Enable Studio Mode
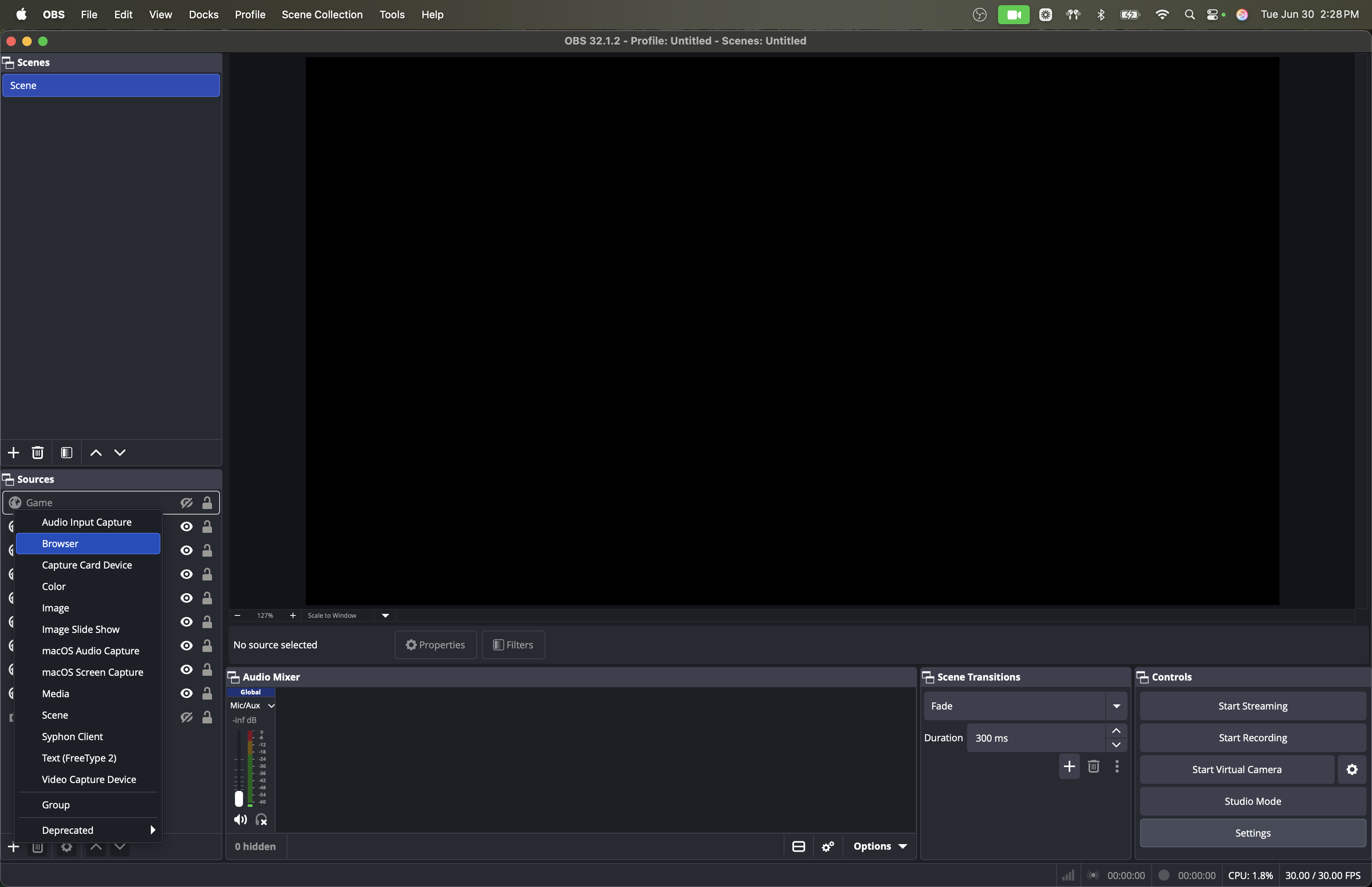This screenshot has height=887, width=1372. point(1253,801)
